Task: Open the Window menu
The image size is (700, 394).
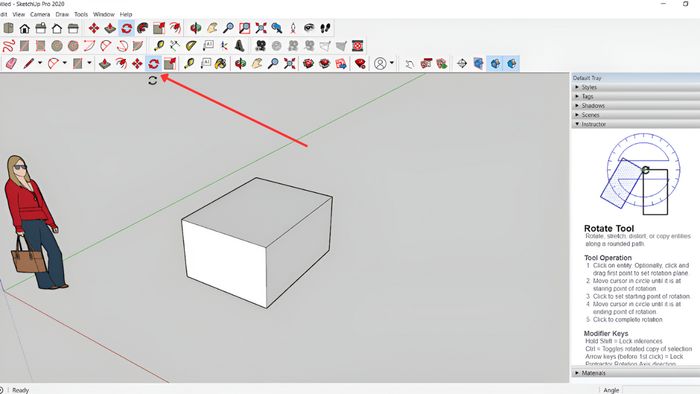Action: pyautogui.click(x=104, y=14)
